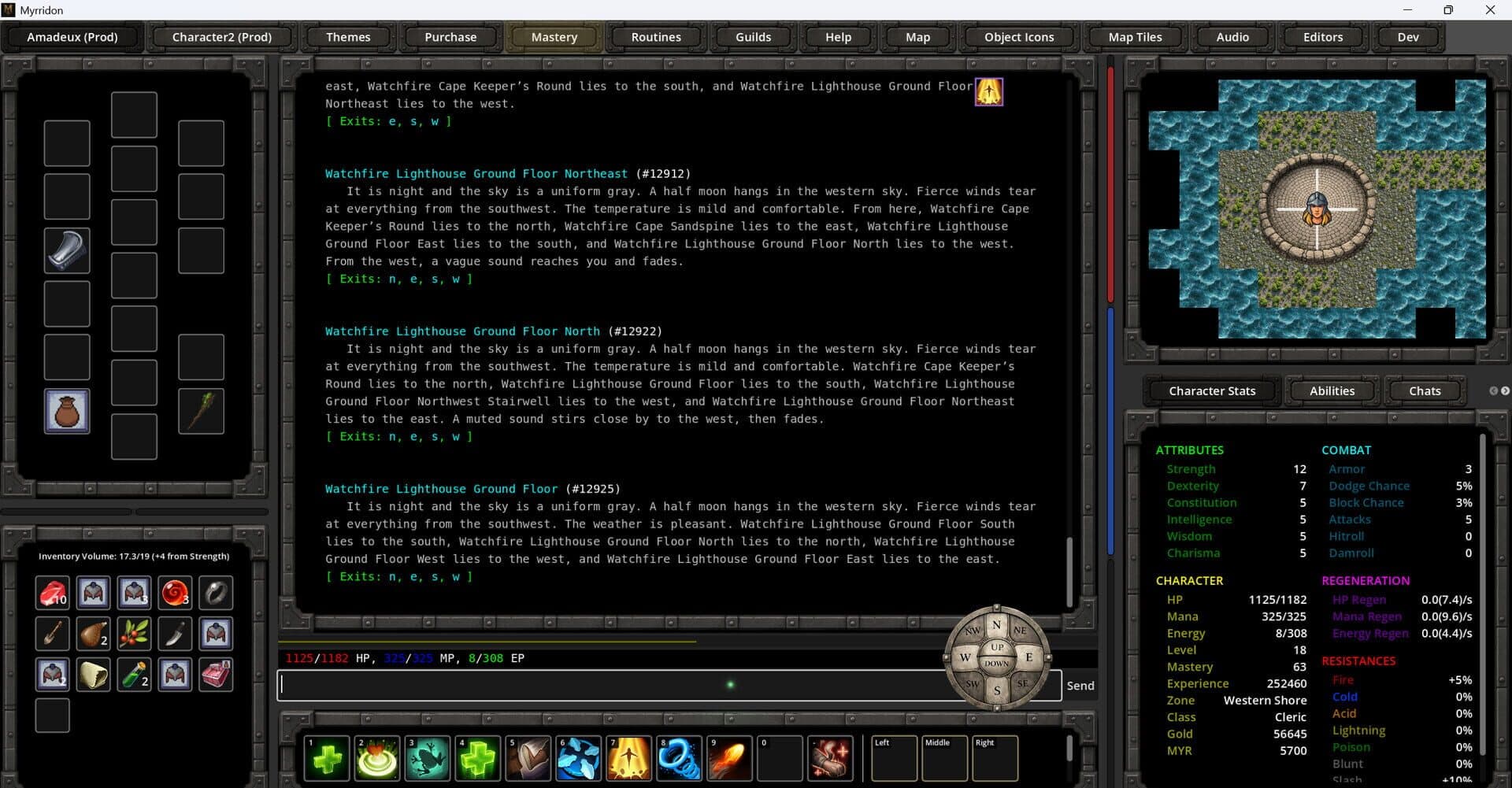Pick the silver ring in inventory
The image size is (1512, 788).
tap(216, 593)
